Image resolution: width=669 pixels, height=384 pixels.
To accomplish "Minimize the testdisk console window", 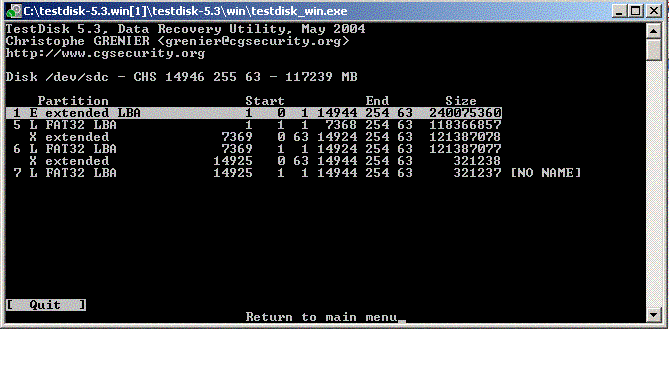I will pos(618,11).
